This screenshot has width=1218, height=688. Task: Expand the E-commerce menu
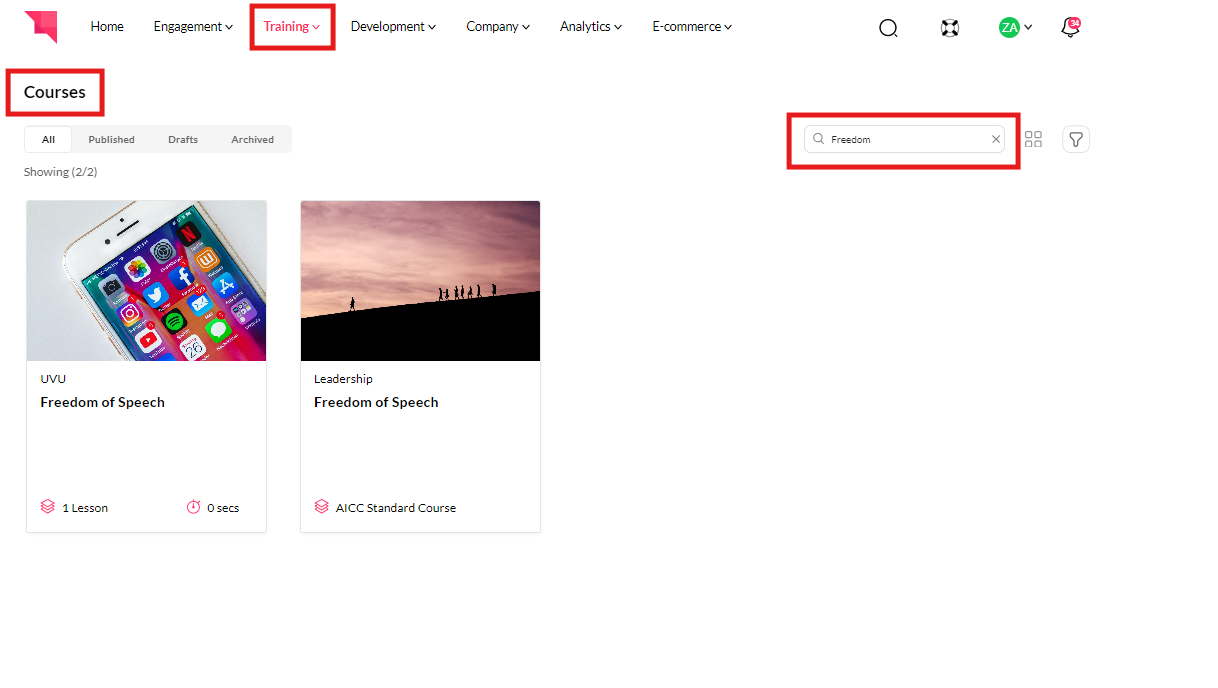692,27
